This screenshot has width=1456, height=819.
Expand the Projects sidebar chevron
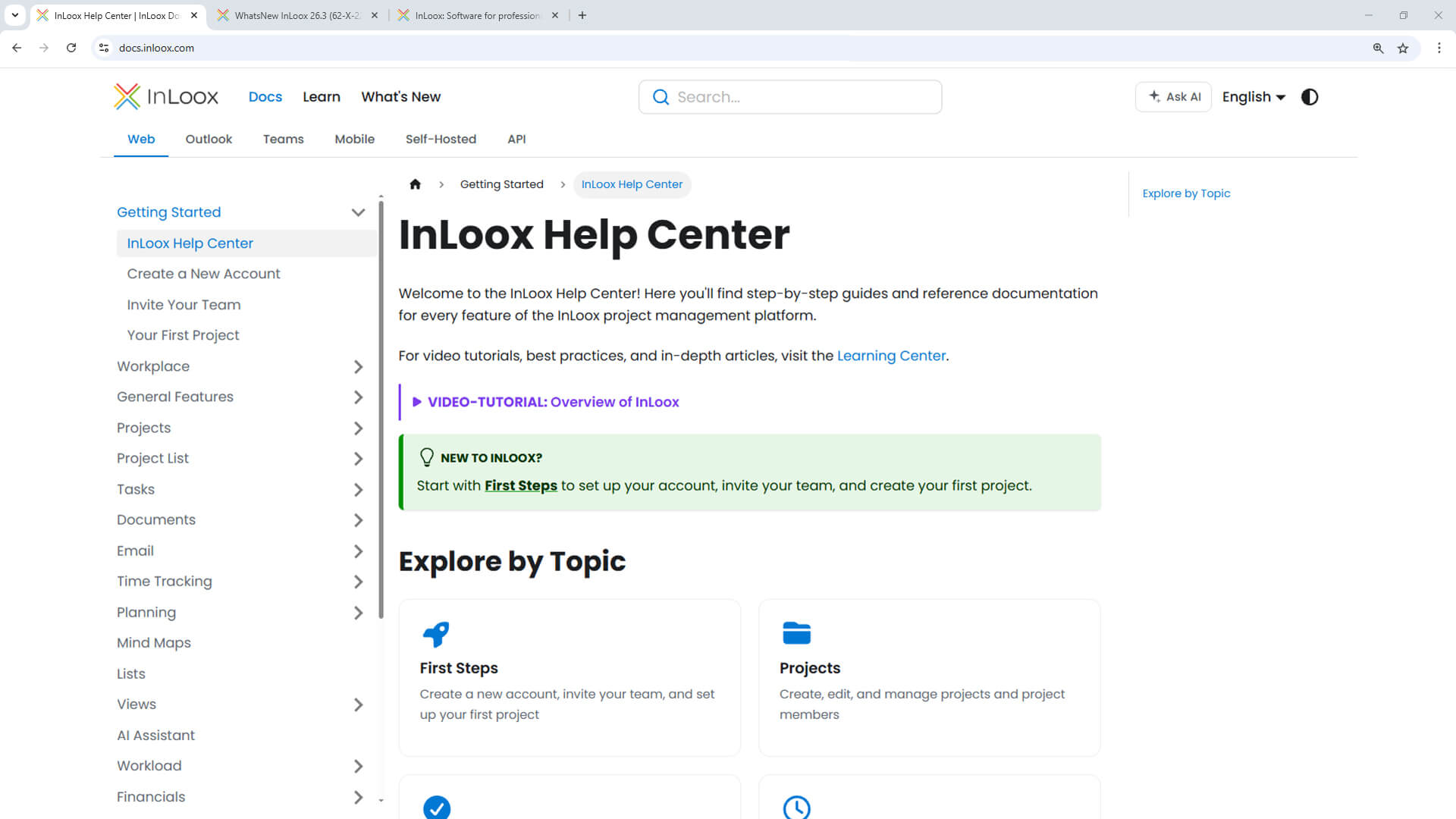[358, 428]
